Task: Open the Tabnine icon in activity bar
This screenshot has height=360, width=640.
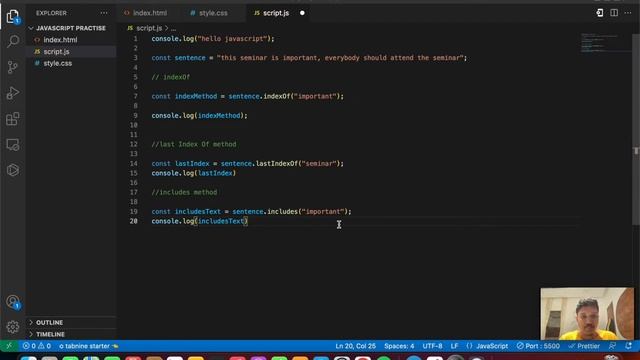Action: tap(13, 170)
